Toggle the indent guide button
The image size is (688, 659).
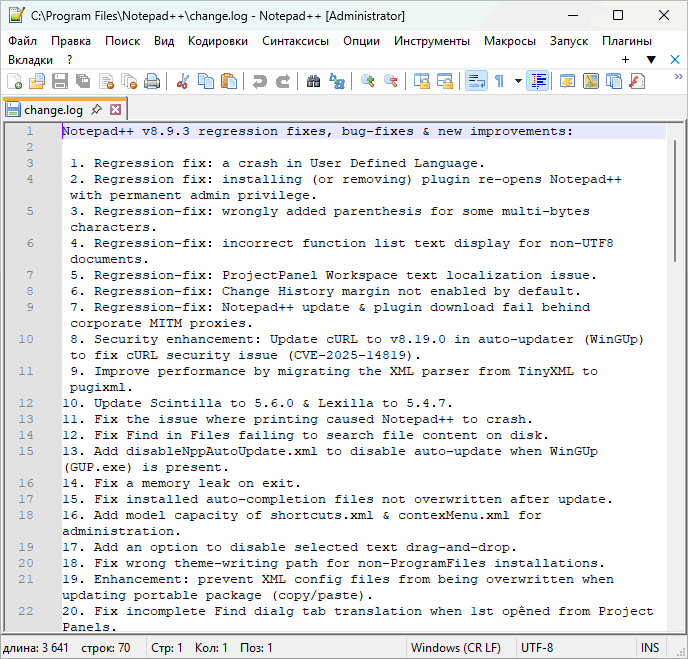click(538, 81)
